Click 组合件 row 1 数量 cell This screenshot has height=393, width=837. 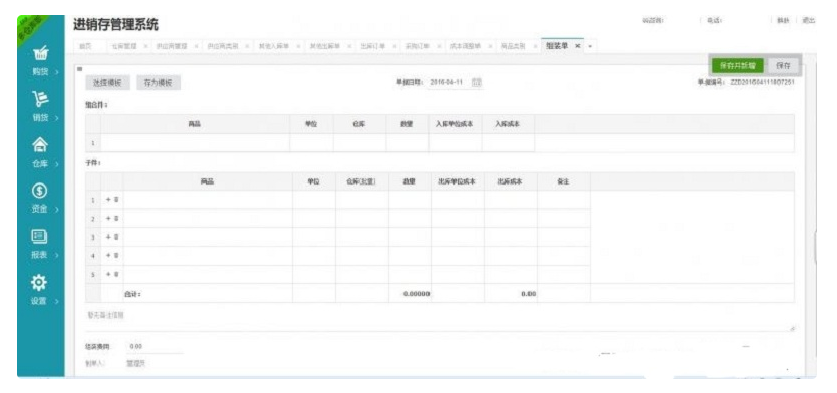pyautogui.click(x=407, y=143)
